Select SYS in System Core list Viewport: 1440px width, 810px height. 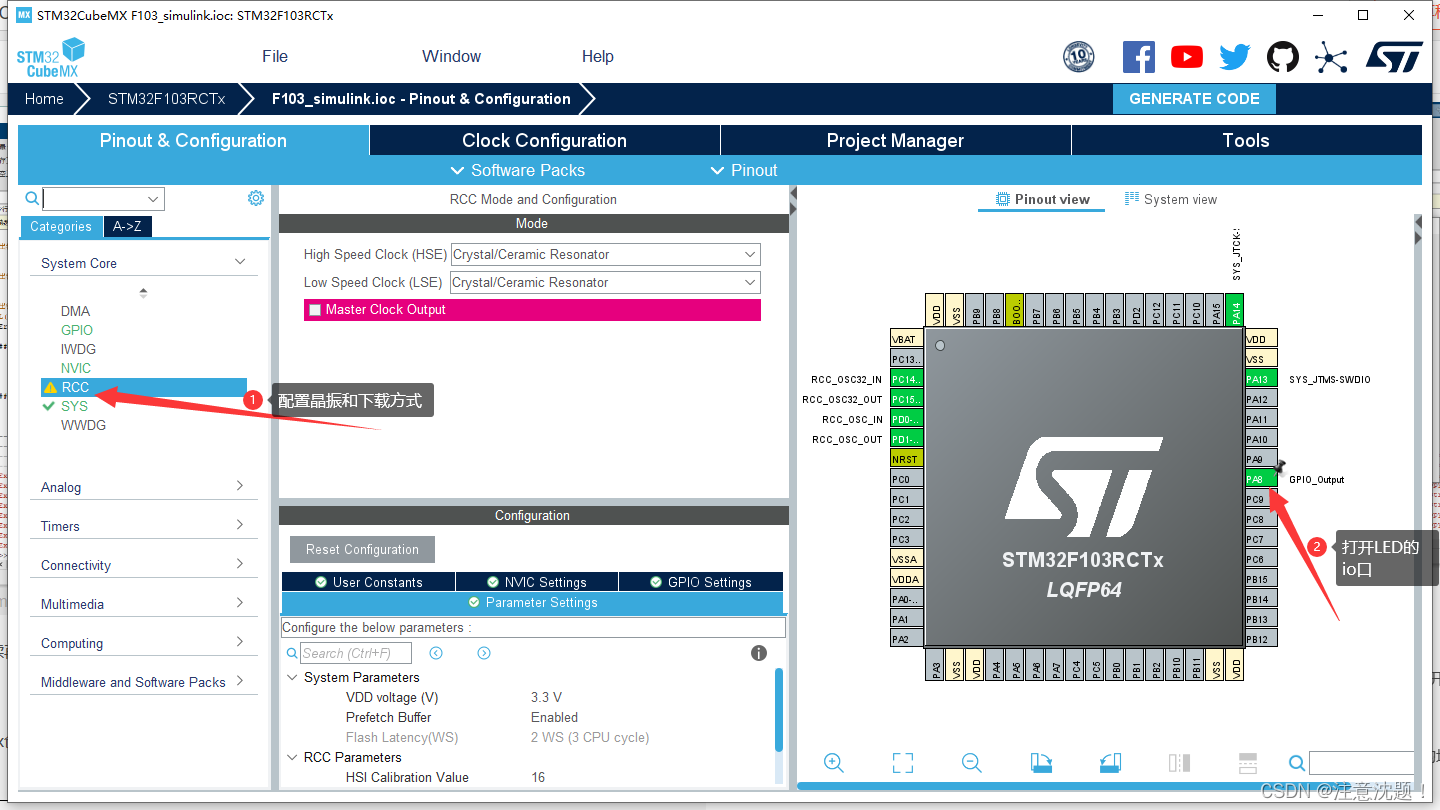(74, 406)
